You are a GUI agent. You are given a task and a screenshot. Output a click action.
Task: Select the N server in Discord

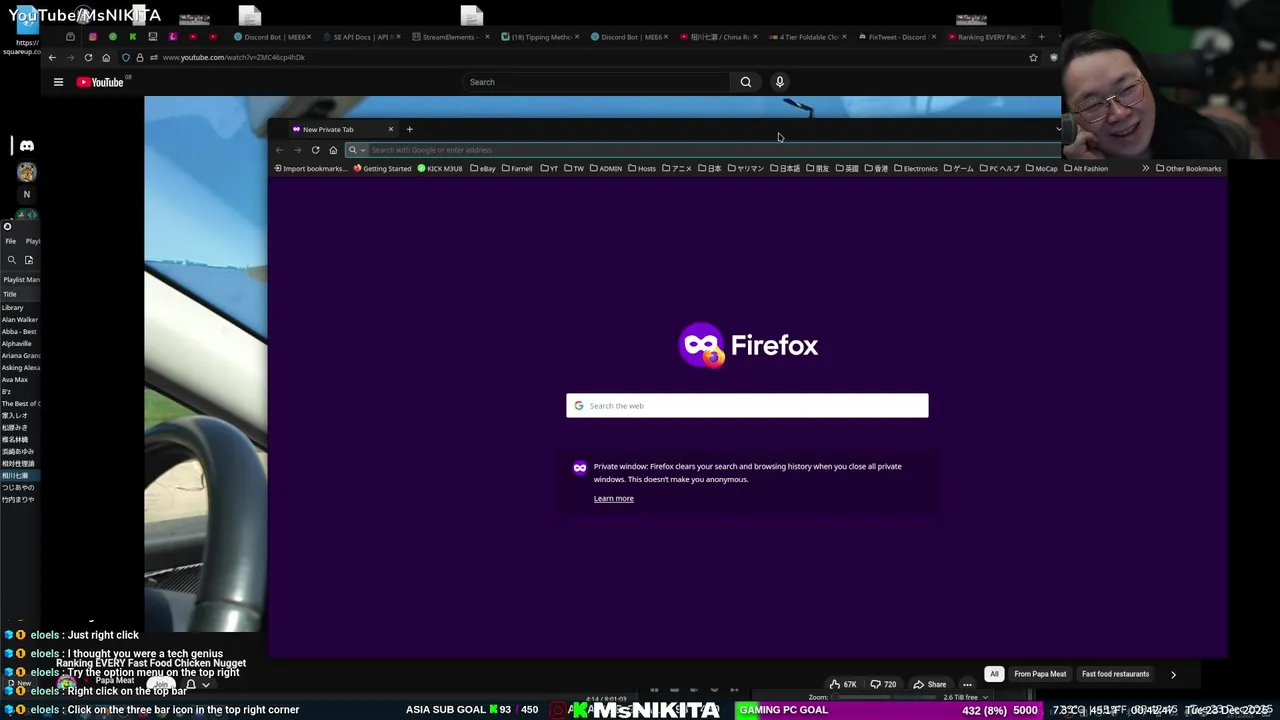coord(27,194)
